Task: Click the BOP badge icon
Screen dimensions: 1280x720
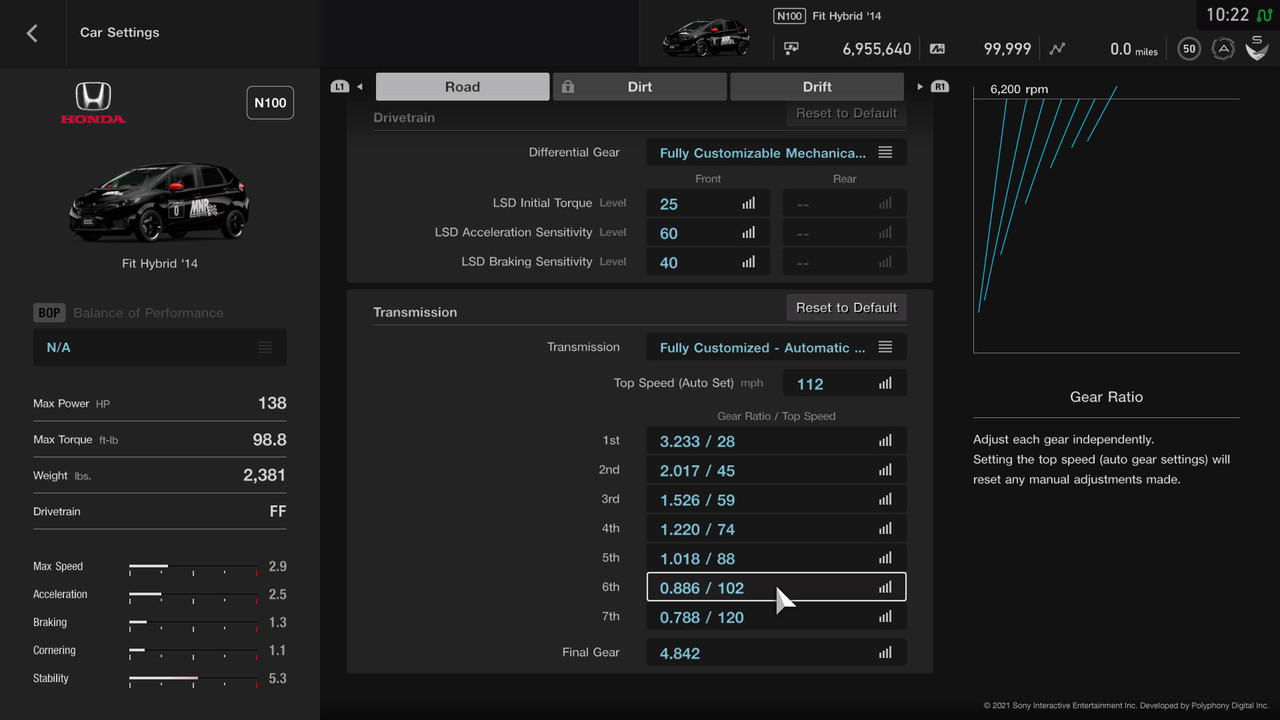Action: pos(49,313)
